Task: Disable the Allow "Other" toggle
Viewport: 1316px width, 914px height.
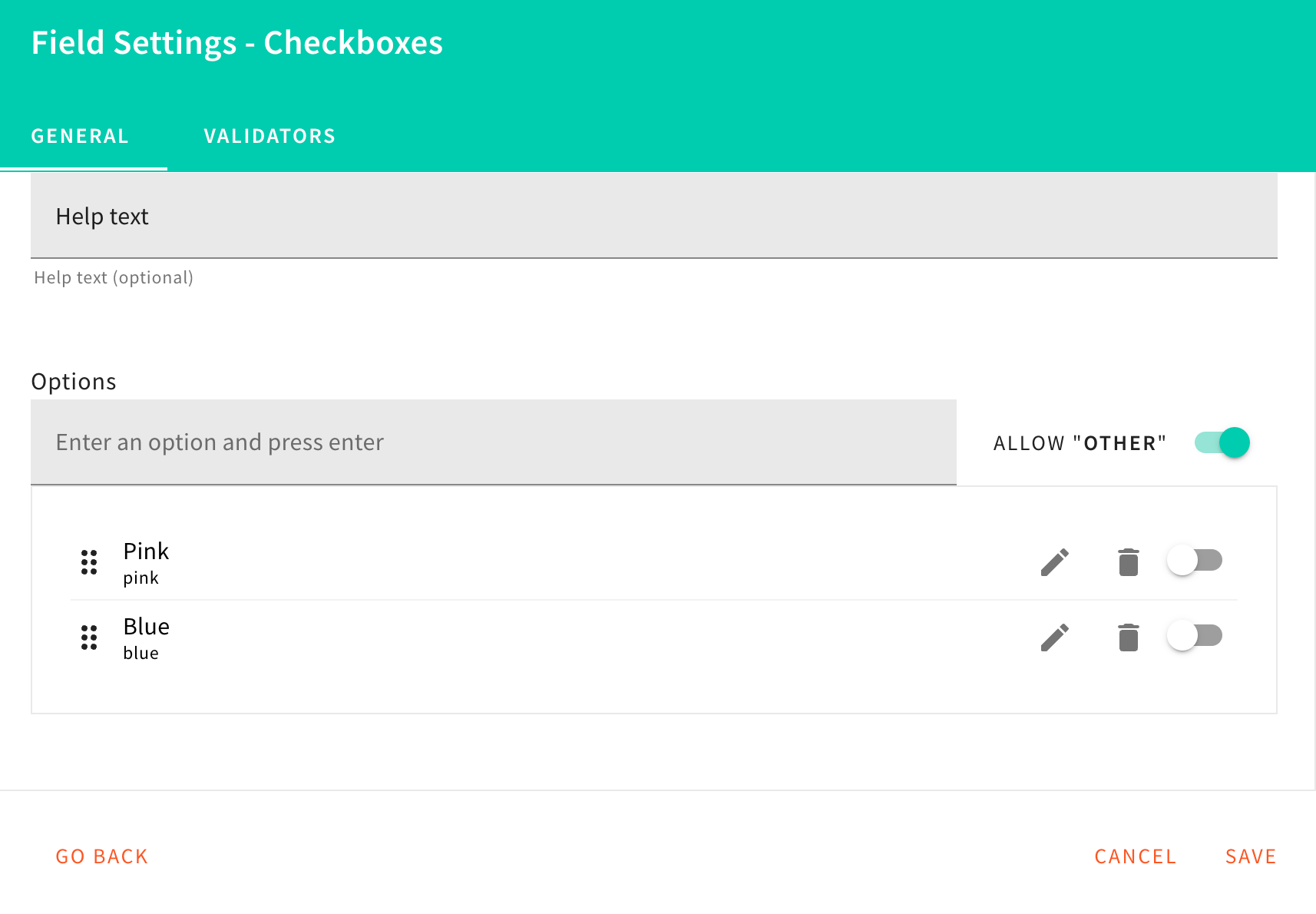Action: 1222,442
